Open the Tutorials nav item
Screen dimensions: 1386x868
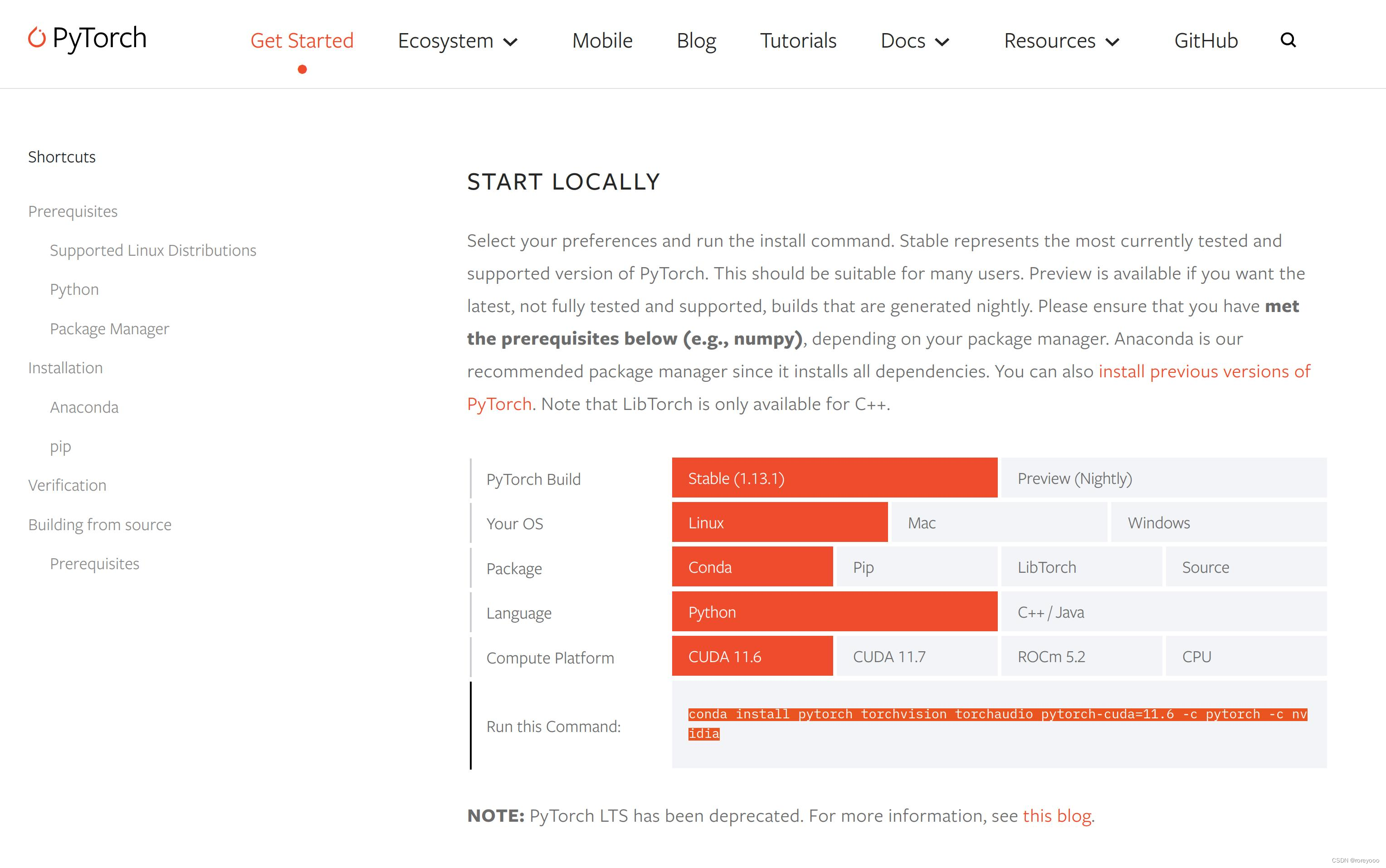click(x=798, y=41)
